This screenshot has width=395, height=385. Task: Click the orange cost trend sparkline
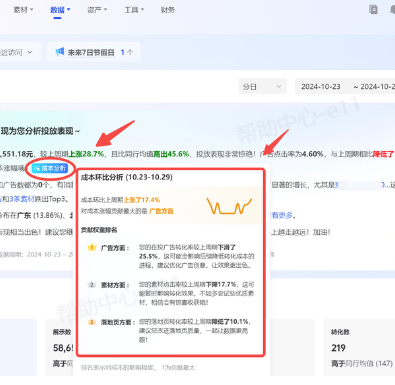click(x=229, y=206)
